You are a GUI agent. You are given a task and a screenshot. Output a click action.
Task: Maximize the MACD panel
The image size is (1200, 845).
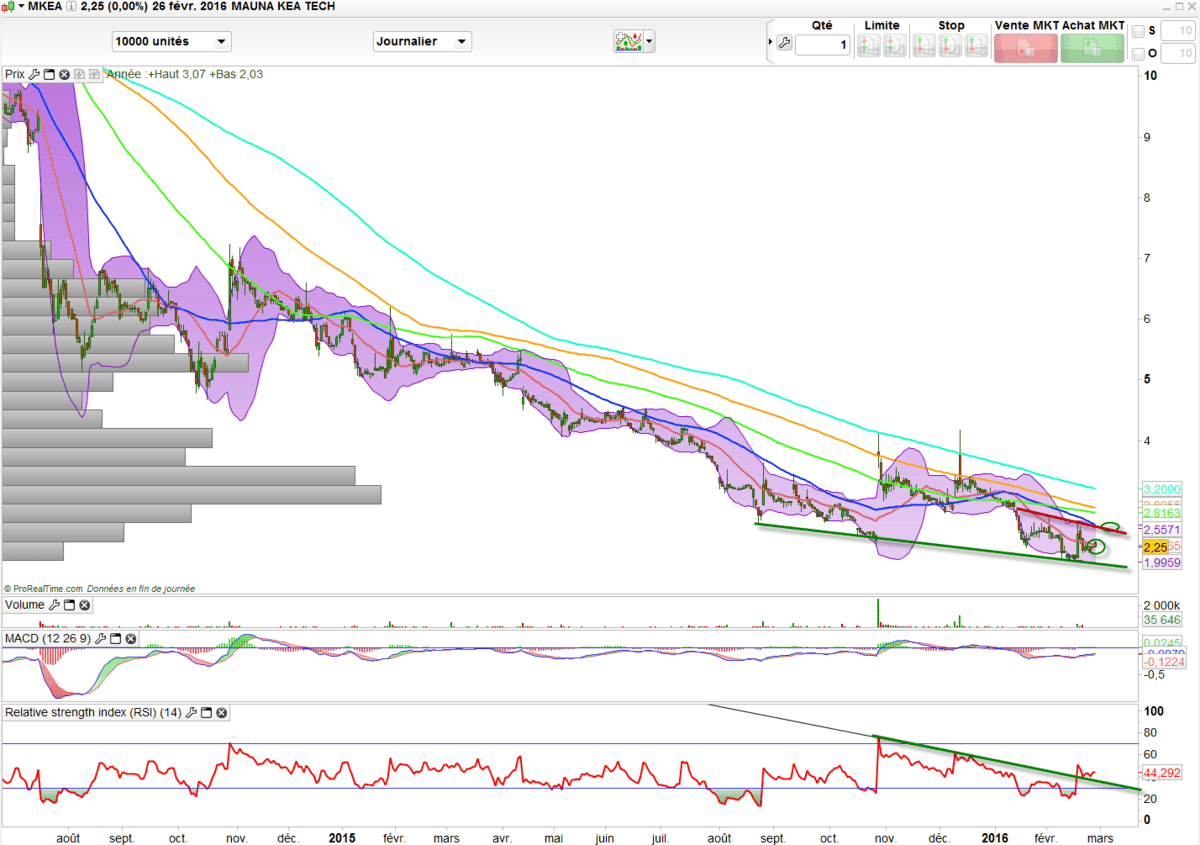(x=115, y=638)
